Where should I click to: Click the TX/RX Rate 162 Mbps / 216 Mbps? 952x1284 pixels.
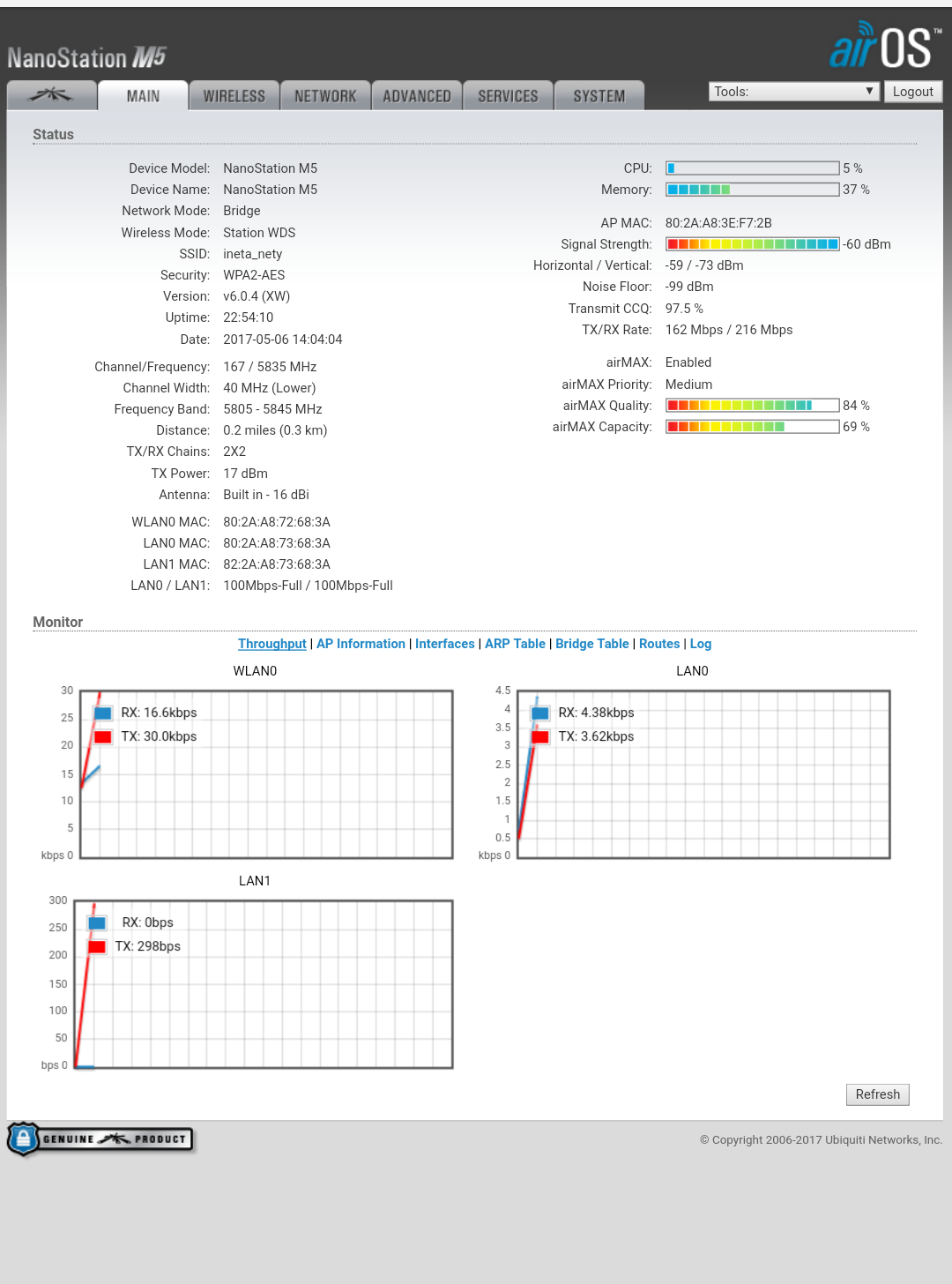(729, 330)
